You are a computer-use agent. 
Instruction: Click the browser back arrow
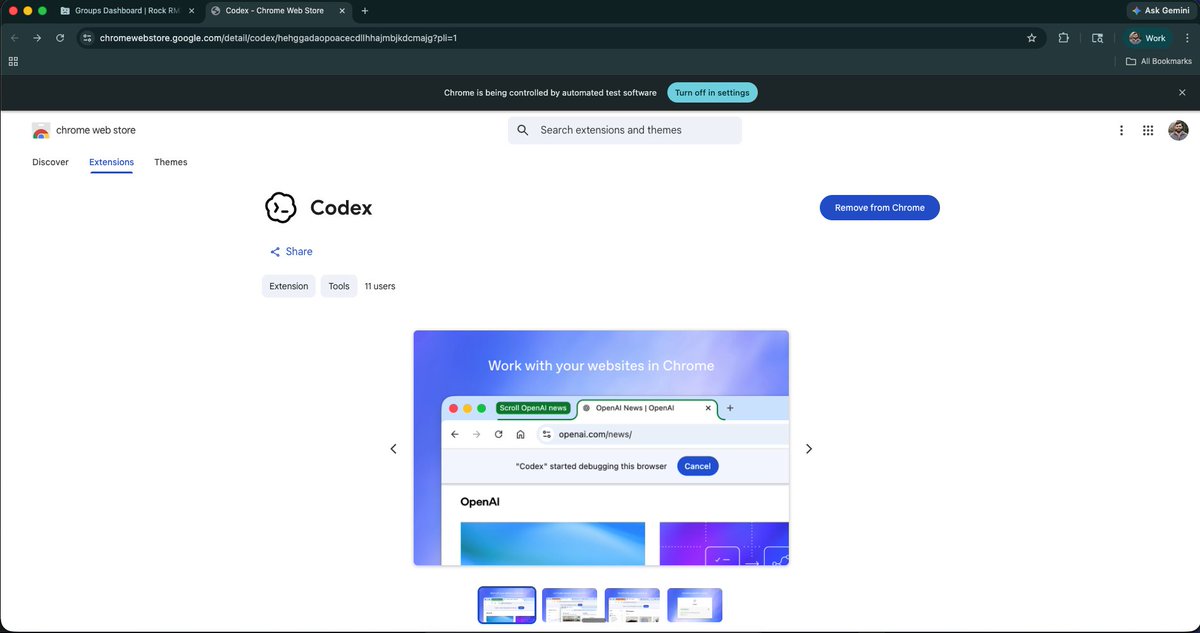(14, 38)
